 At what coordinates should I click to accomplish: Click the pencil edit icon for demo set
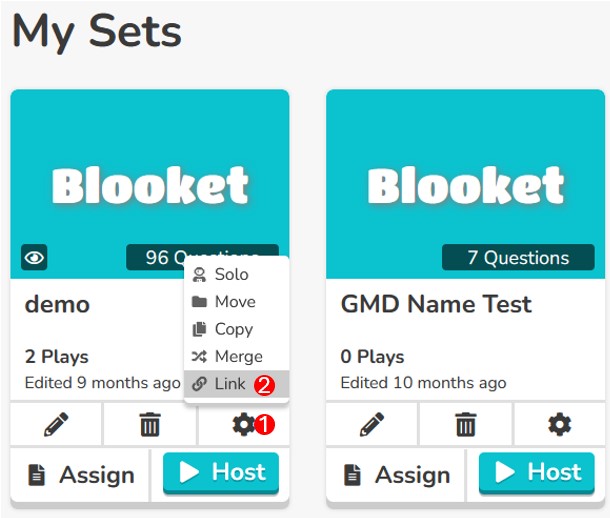click(x=56, y=424)
